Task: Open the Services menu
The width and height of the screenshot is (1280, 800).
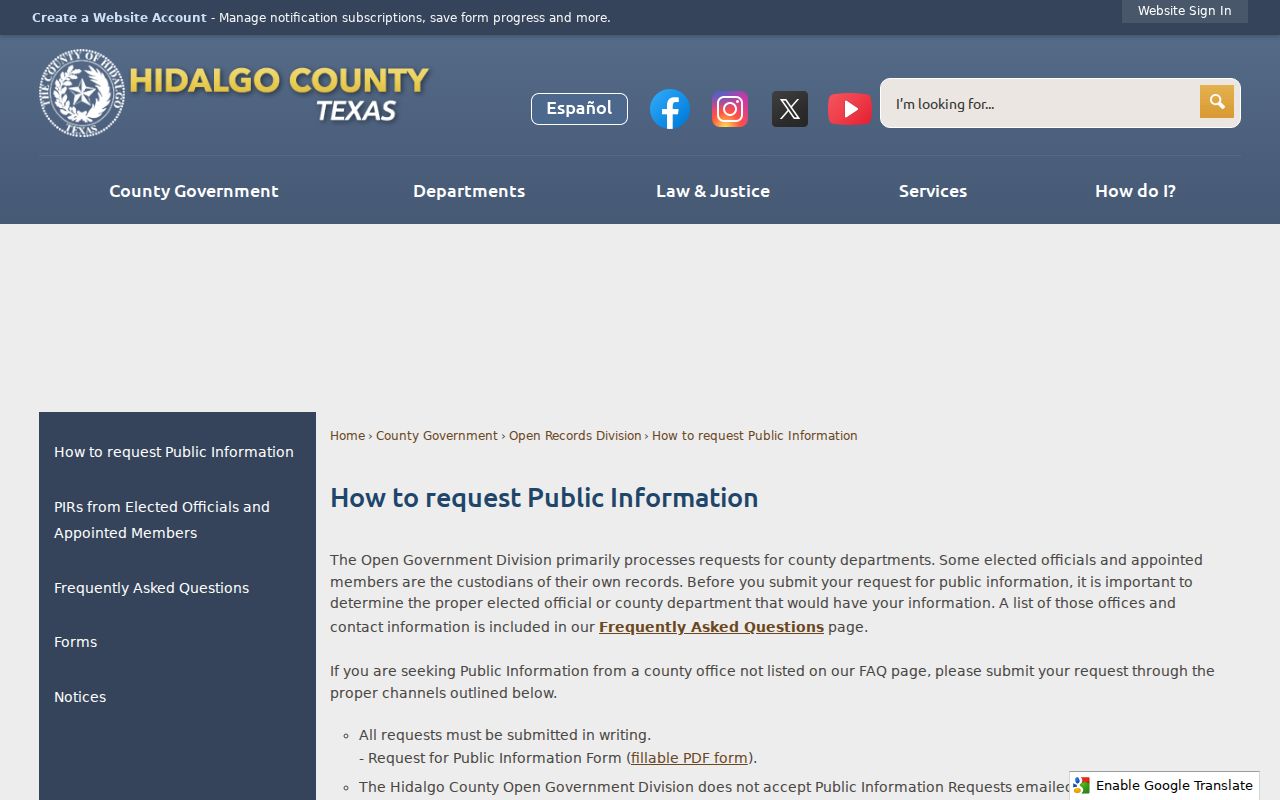Action: point(933,191)
